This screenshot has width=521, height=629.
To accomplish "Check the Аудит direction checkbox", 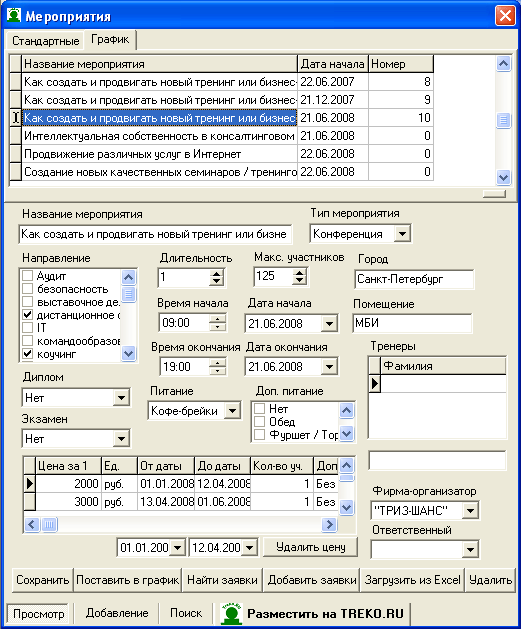I will (x=27, y=276).
